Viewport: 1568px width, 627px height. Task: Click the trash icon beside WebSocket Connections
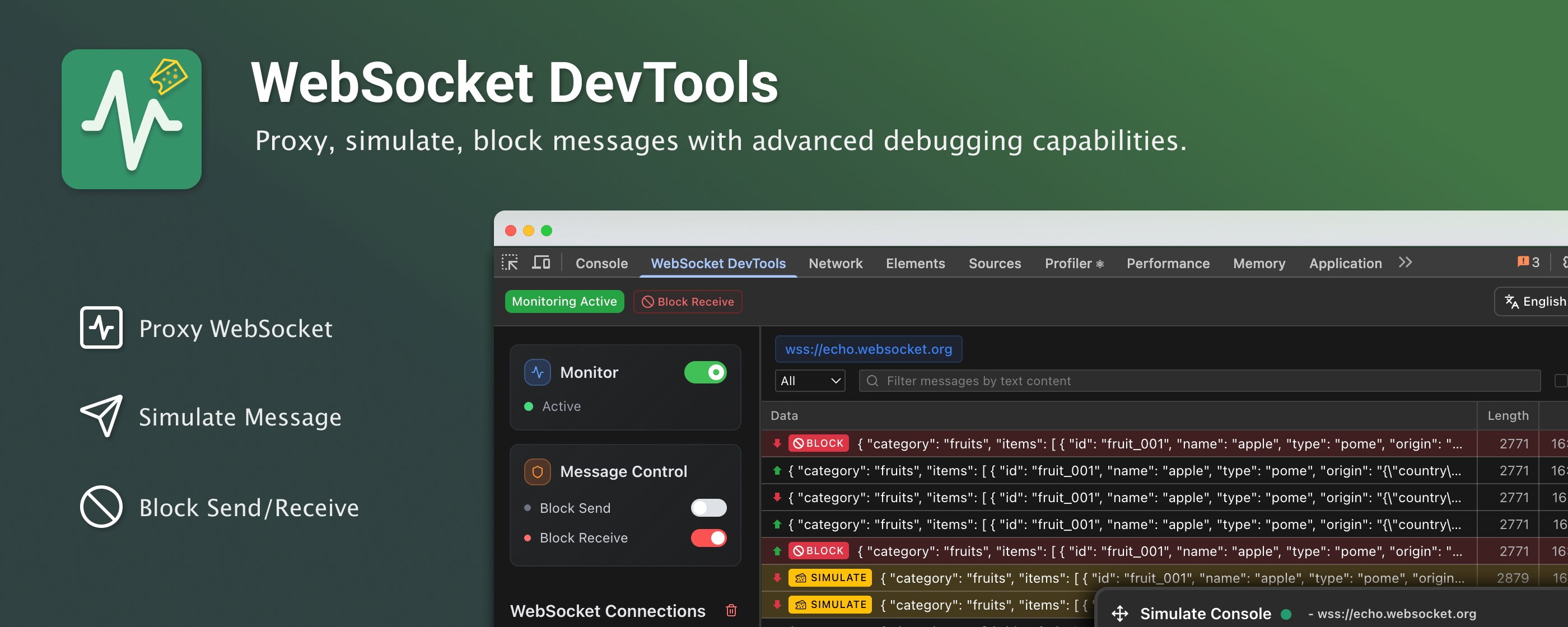click(731, 610)
